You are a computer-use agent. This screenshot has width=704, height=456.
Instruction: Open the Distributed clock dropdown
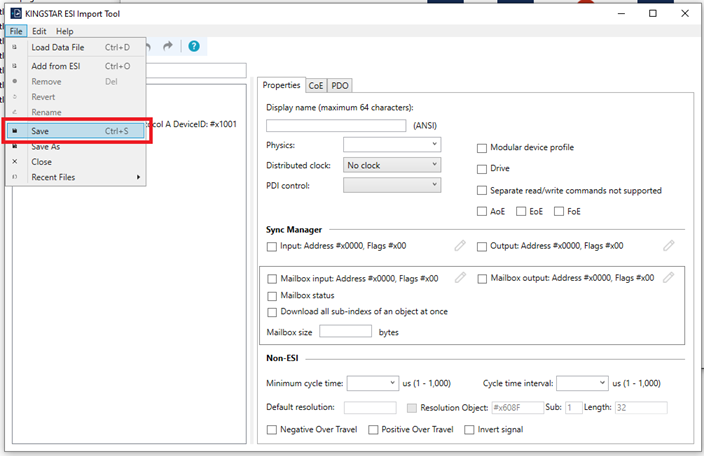pyautogui.click(x=391, y=165)
